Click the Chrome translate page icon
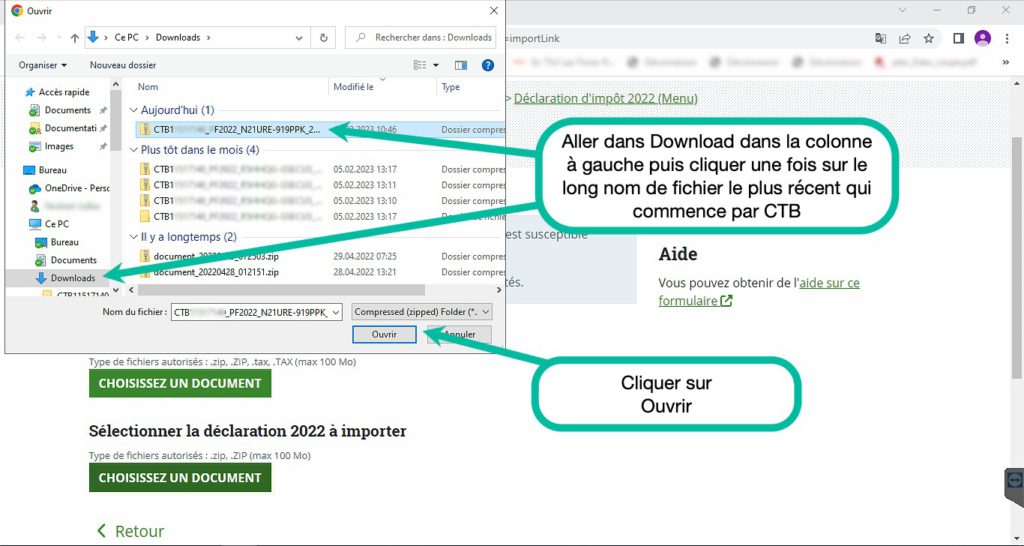This screenshot has width=1024, height=546. point(880,39)
